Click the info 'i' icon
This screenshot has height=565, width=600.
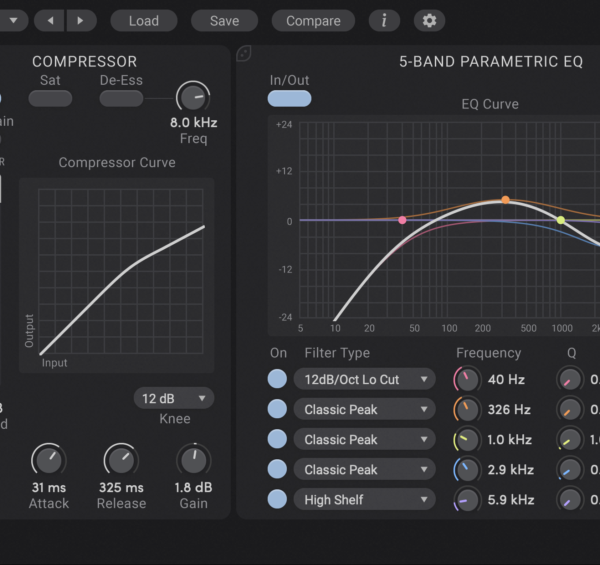coord(384,20)
